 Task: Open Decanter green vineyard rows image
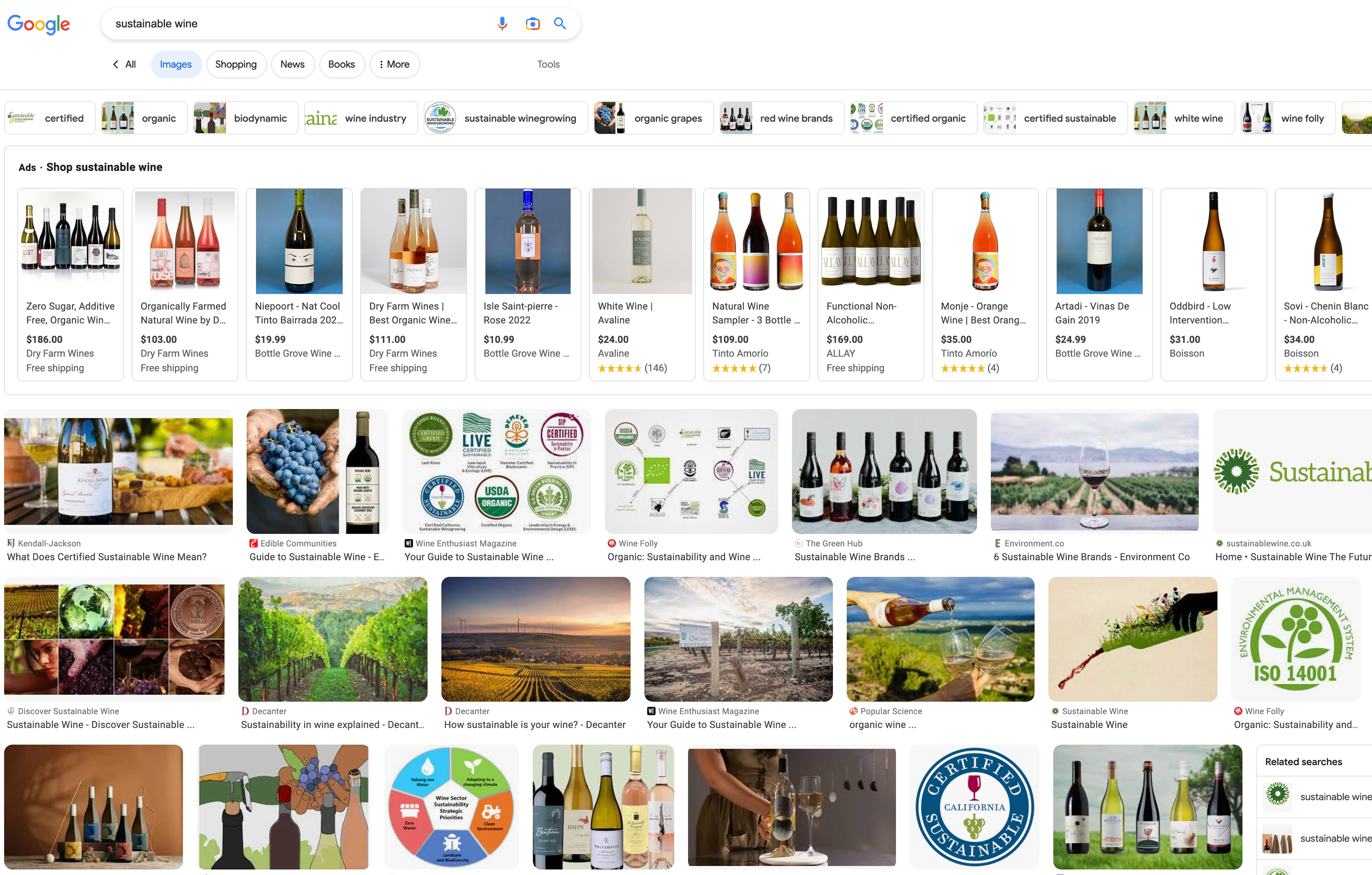point(333,638)
